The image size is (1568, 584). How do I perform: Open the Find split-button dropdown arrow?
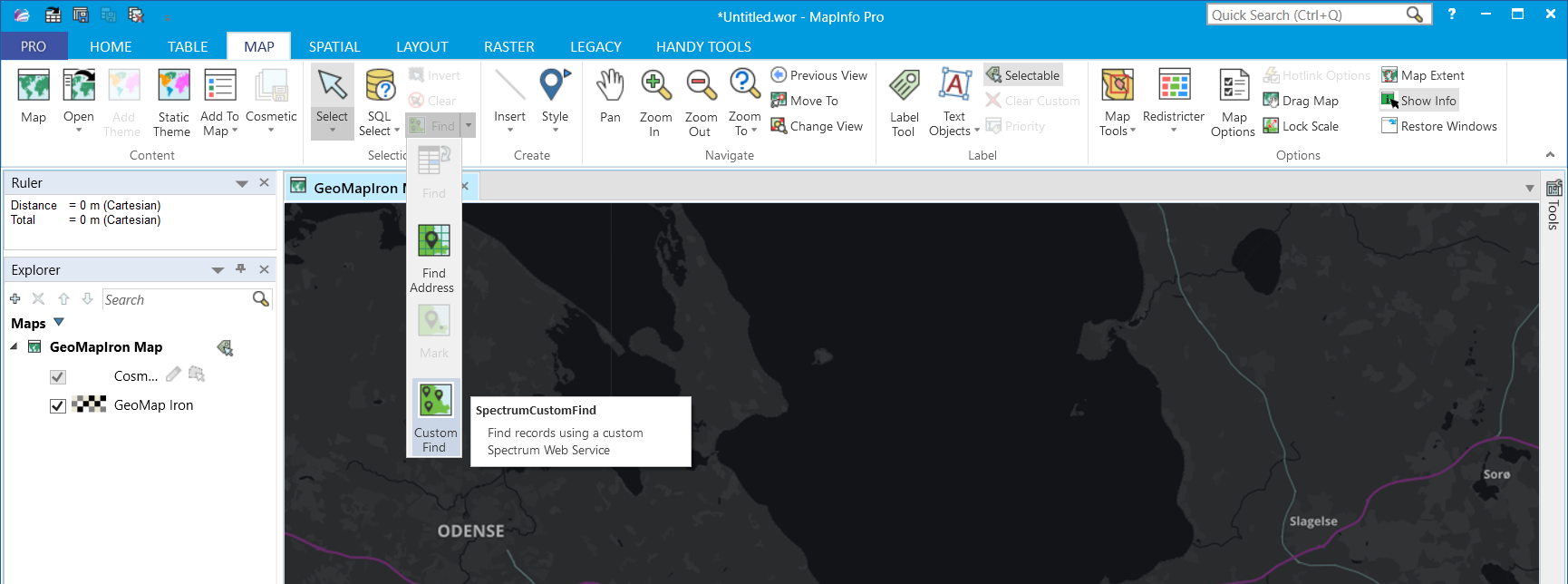pos(469,126)
